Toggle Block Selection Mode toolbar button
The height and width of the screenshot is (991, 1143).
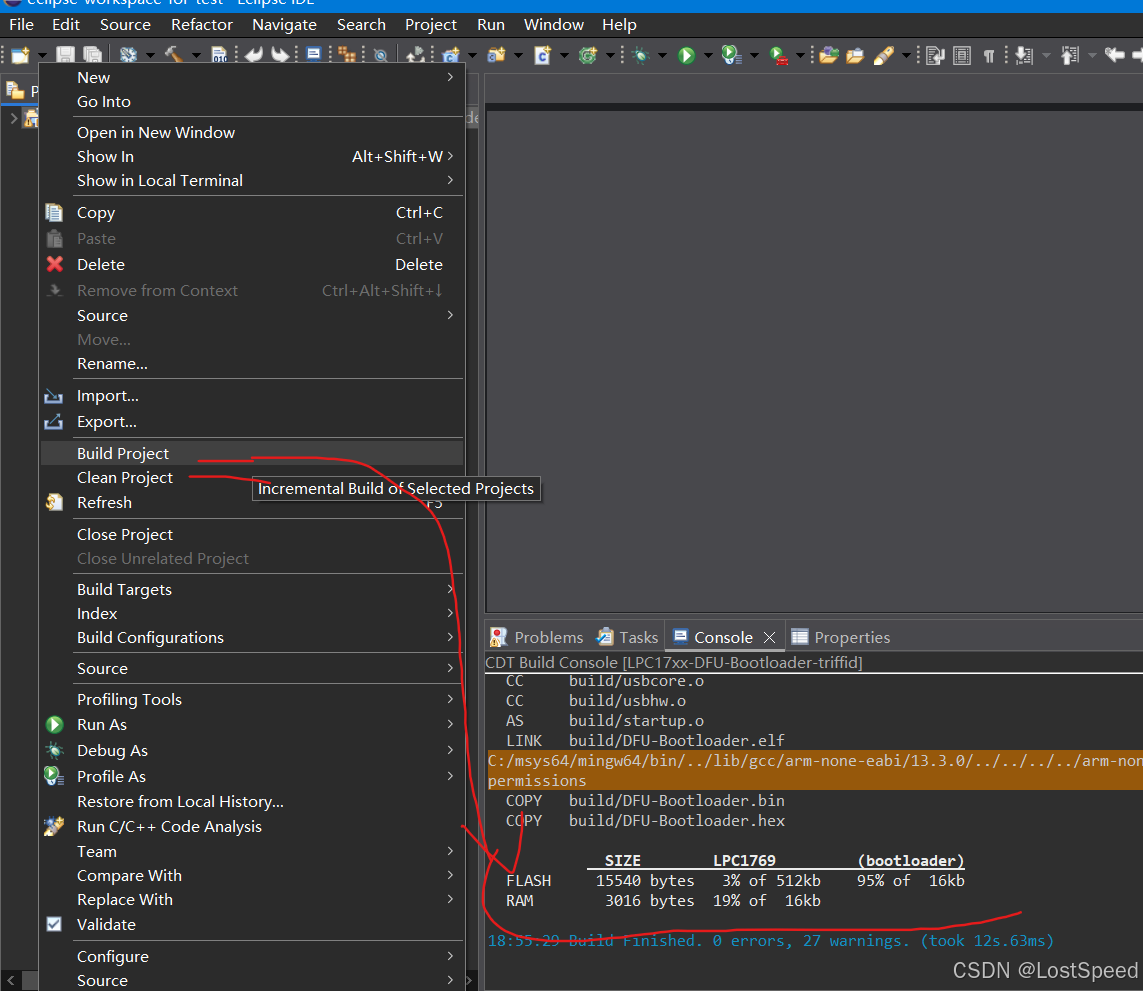point(962,55)
